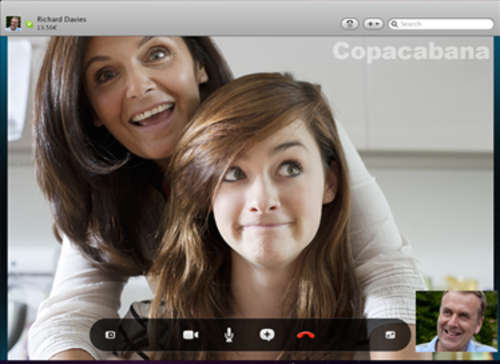Toggle full screen view icon
Screen dimensions: 500x364
click(390, 335)
